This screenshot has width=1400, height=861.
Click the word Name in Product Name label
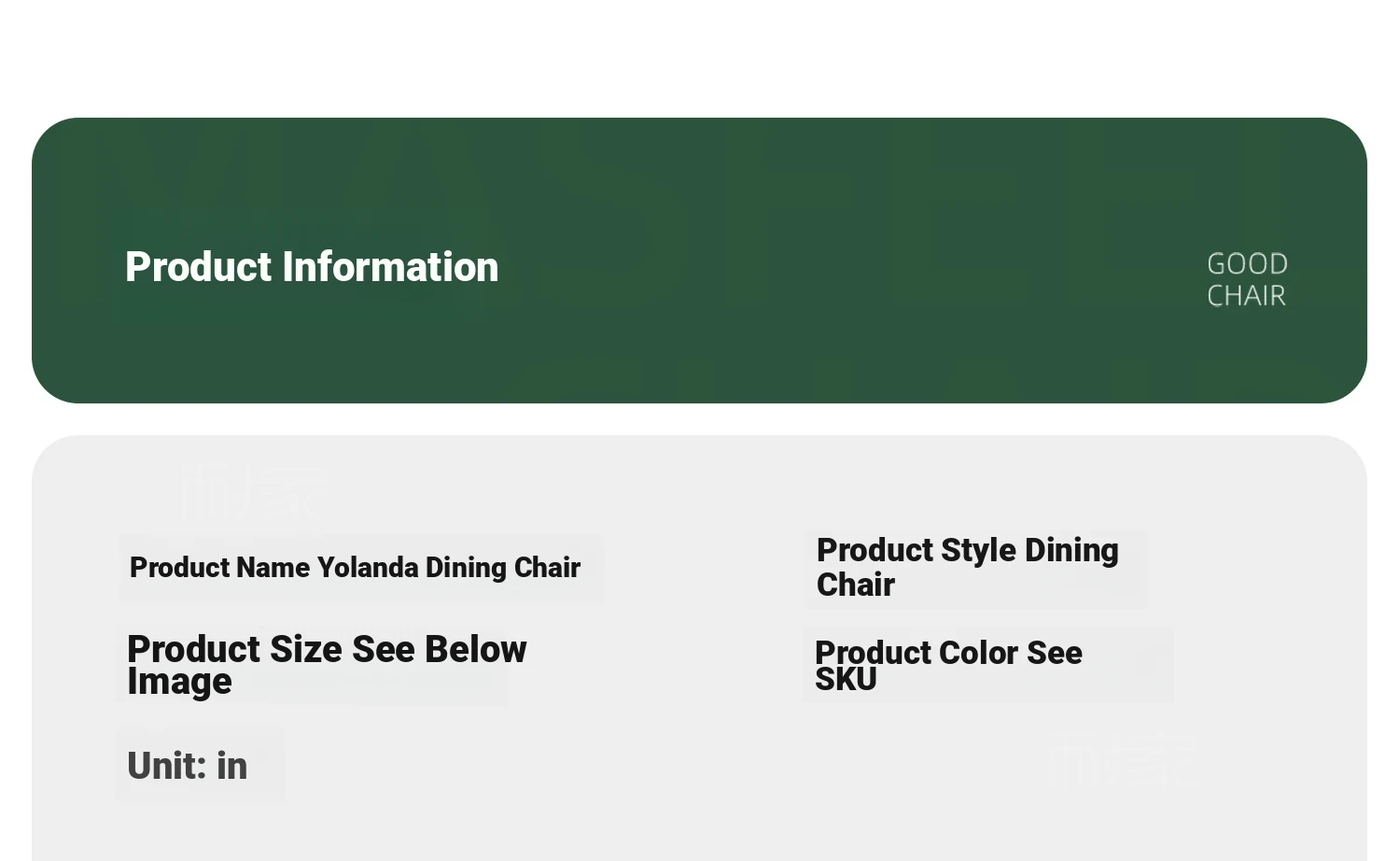point(273,568)
